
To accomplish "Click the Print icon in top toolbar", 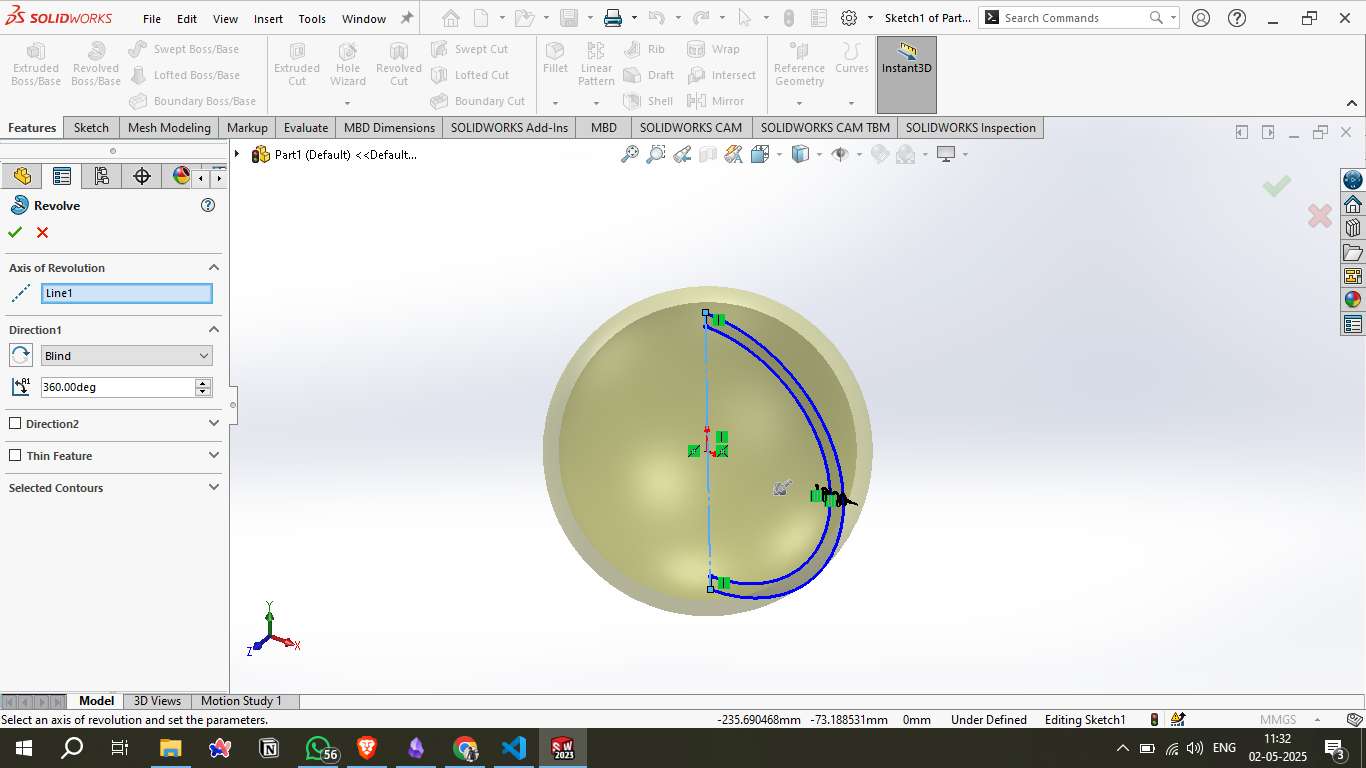I will click(613, 18).
